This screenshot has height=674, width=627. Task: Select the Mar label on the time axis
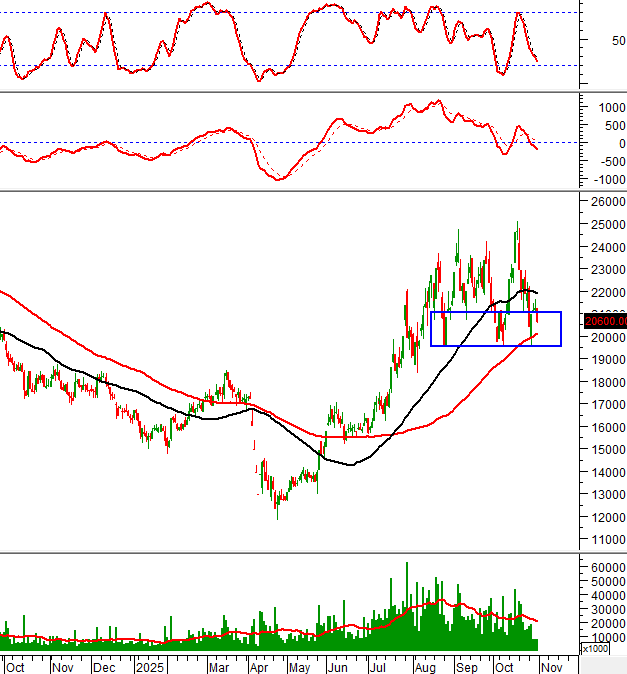[x=218, y=665]
